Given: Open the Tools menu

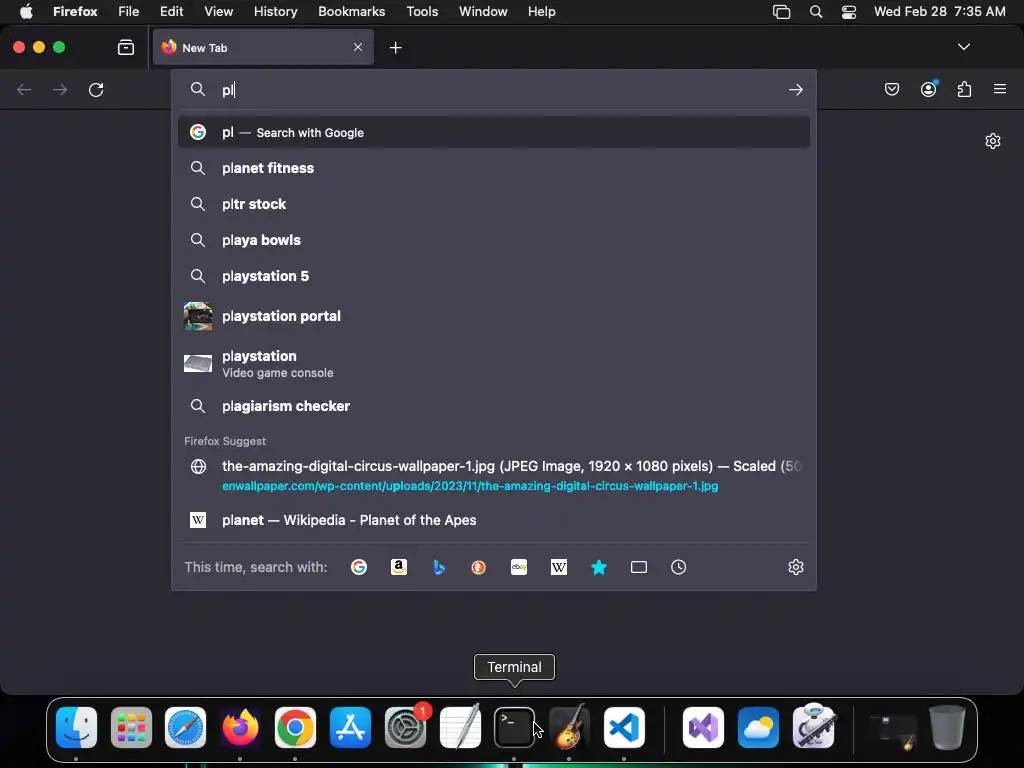Looking at the screenshot, I should pos(422,11).
